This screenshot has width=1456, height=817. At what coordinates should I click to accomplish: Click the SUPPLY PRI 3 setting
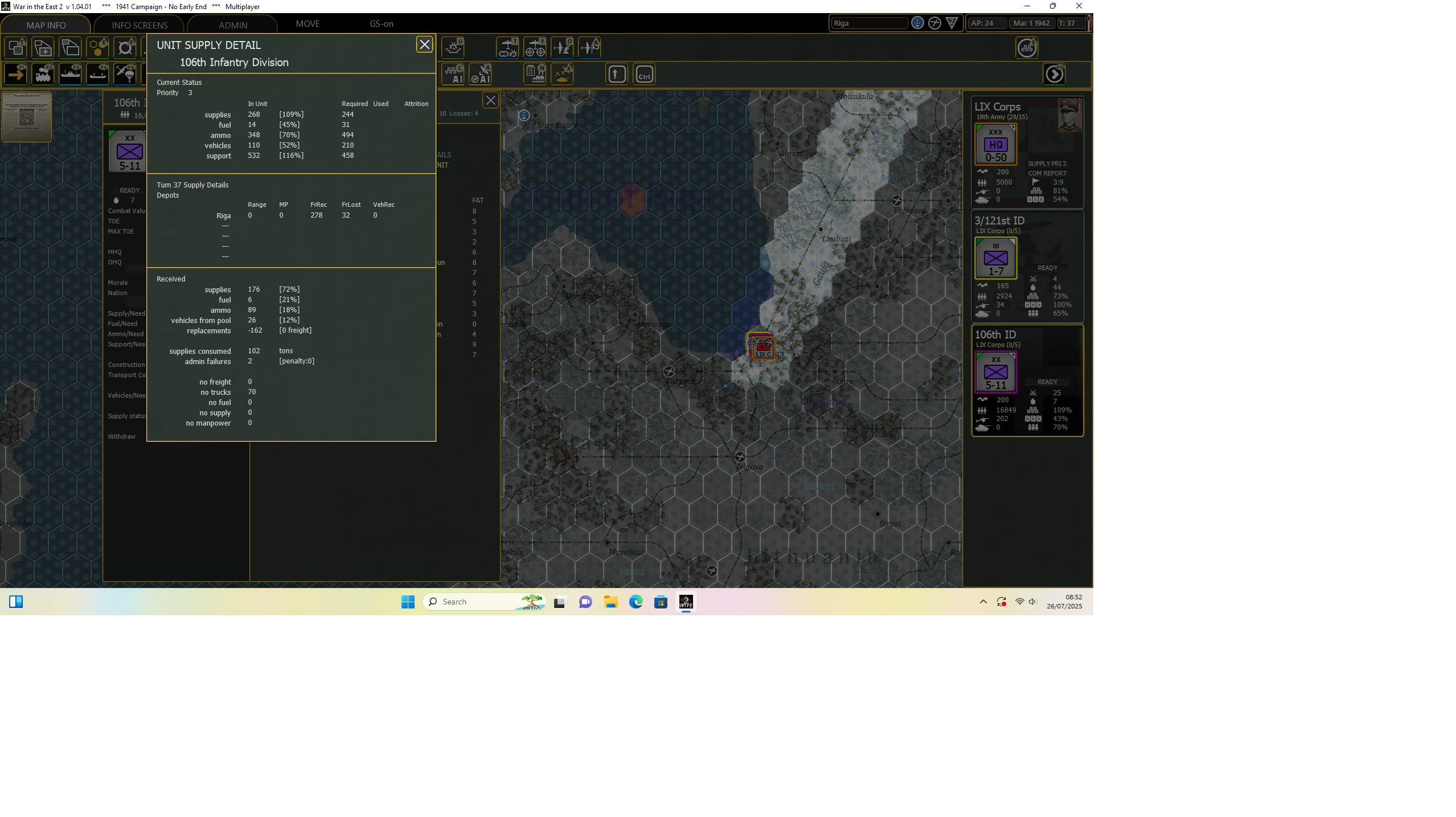(x=1047, y=164)
